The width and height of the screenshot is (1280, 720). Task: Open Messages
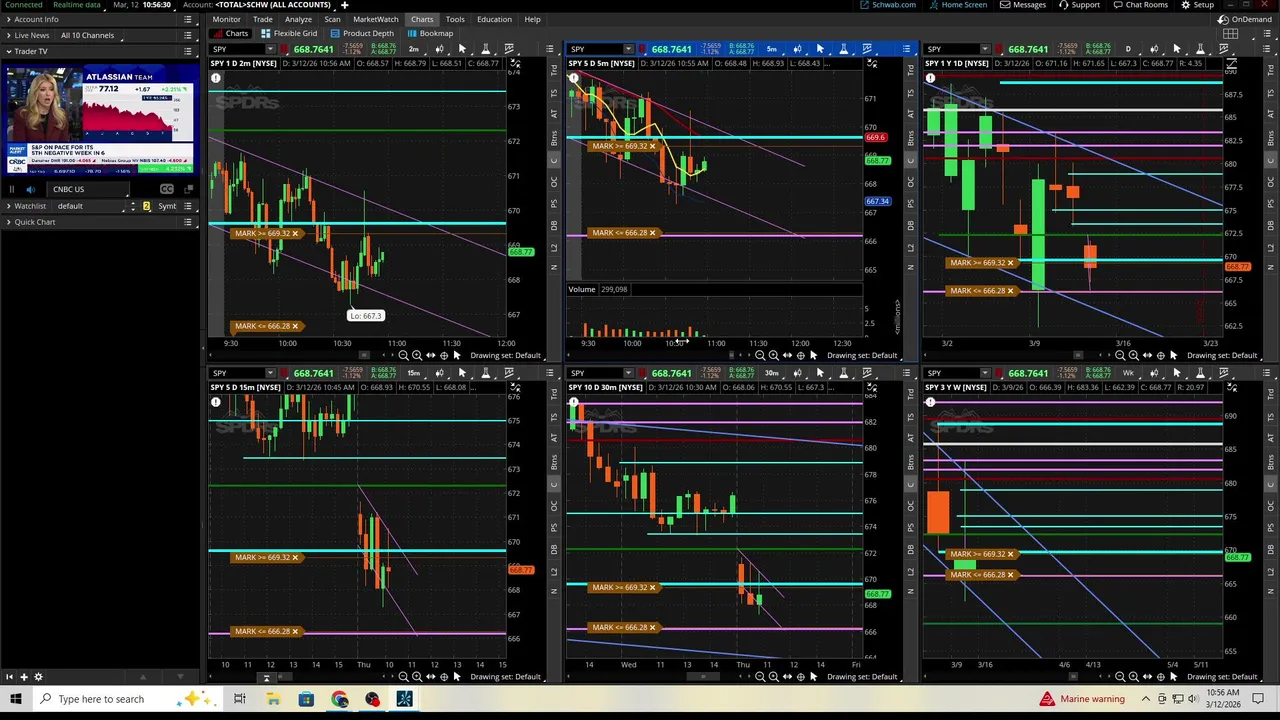(1025, 5)
